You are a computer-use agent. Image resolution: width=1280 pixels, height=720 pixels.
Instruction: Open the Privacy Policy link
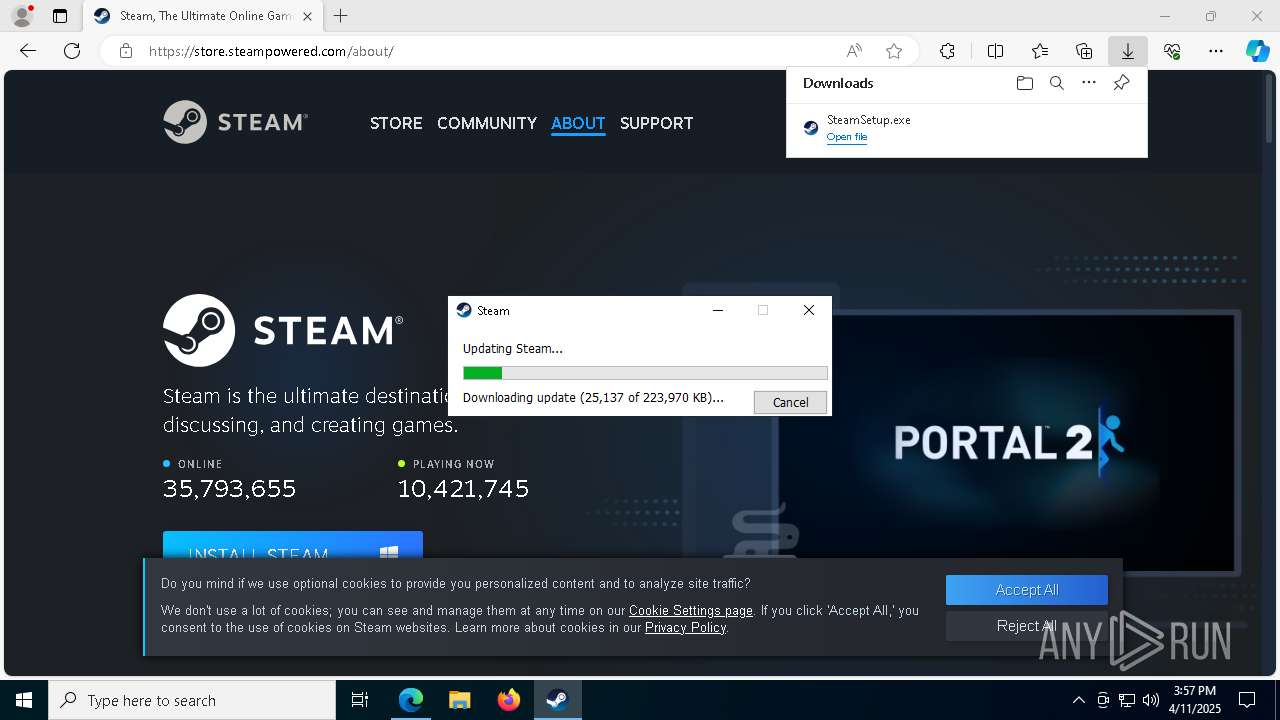[x=685, y=627]
